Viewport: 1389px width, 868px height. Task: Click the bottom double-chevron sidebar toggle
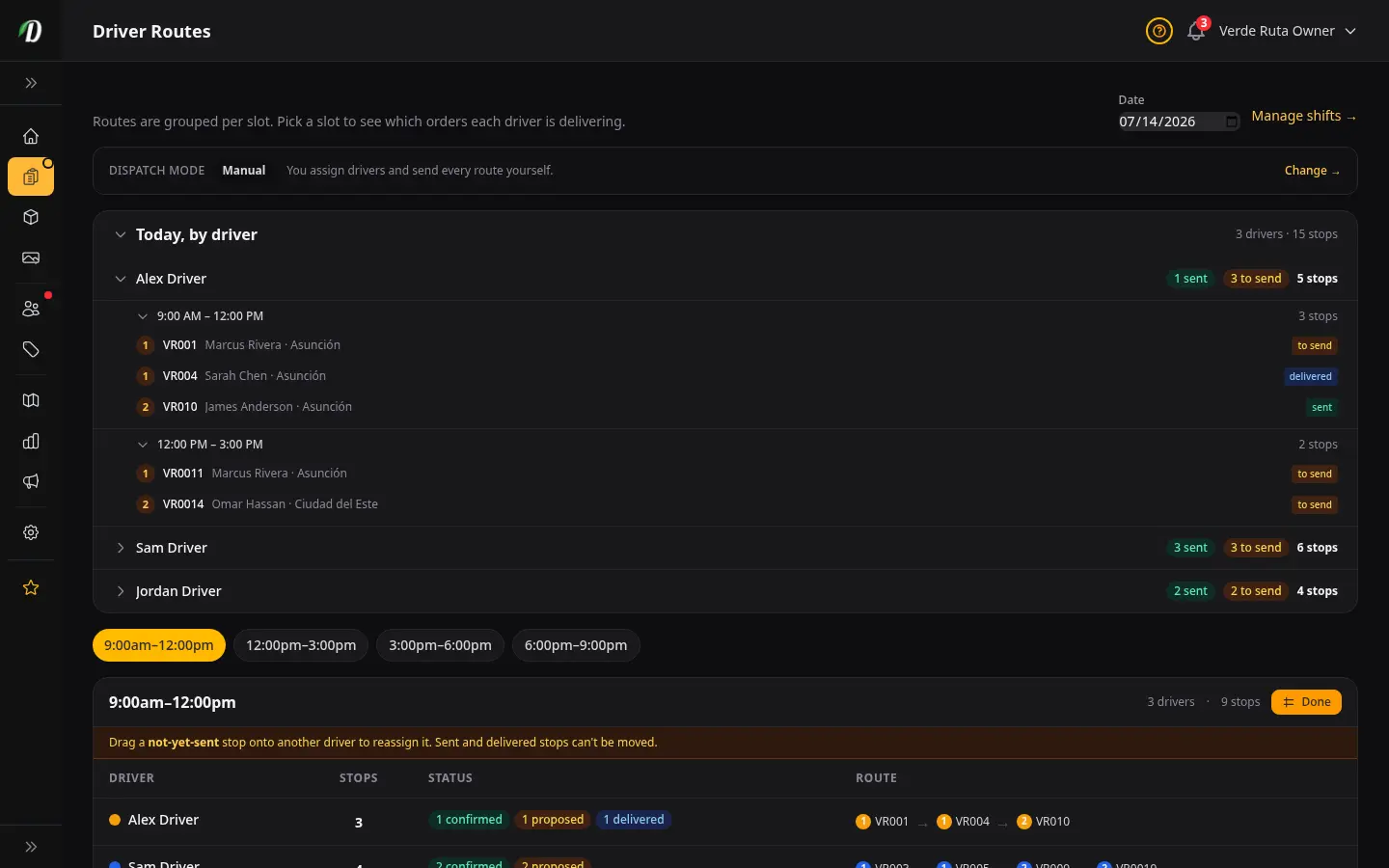[x=31, y=847]
